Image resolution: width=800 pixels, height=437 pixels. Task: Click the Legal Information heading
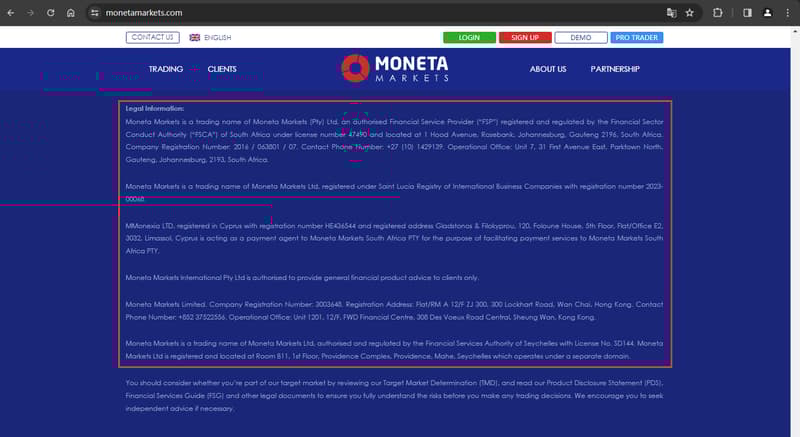click(x=155, y=109)
